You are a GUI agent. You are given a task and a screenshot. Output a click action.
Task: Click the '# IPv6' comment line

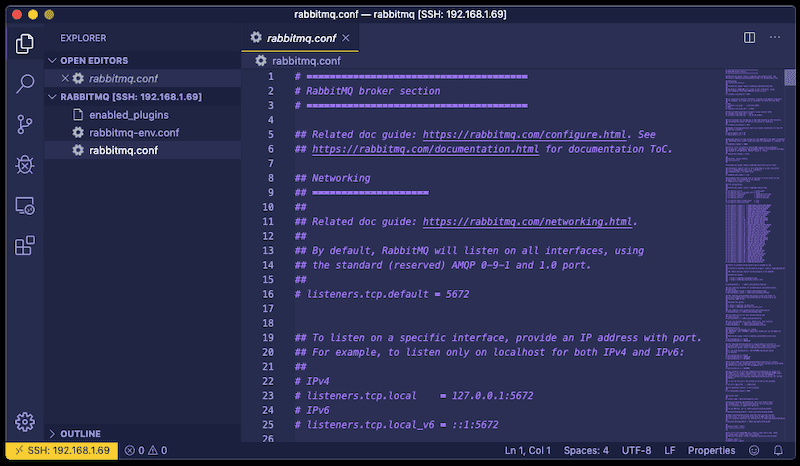[312, 410]
